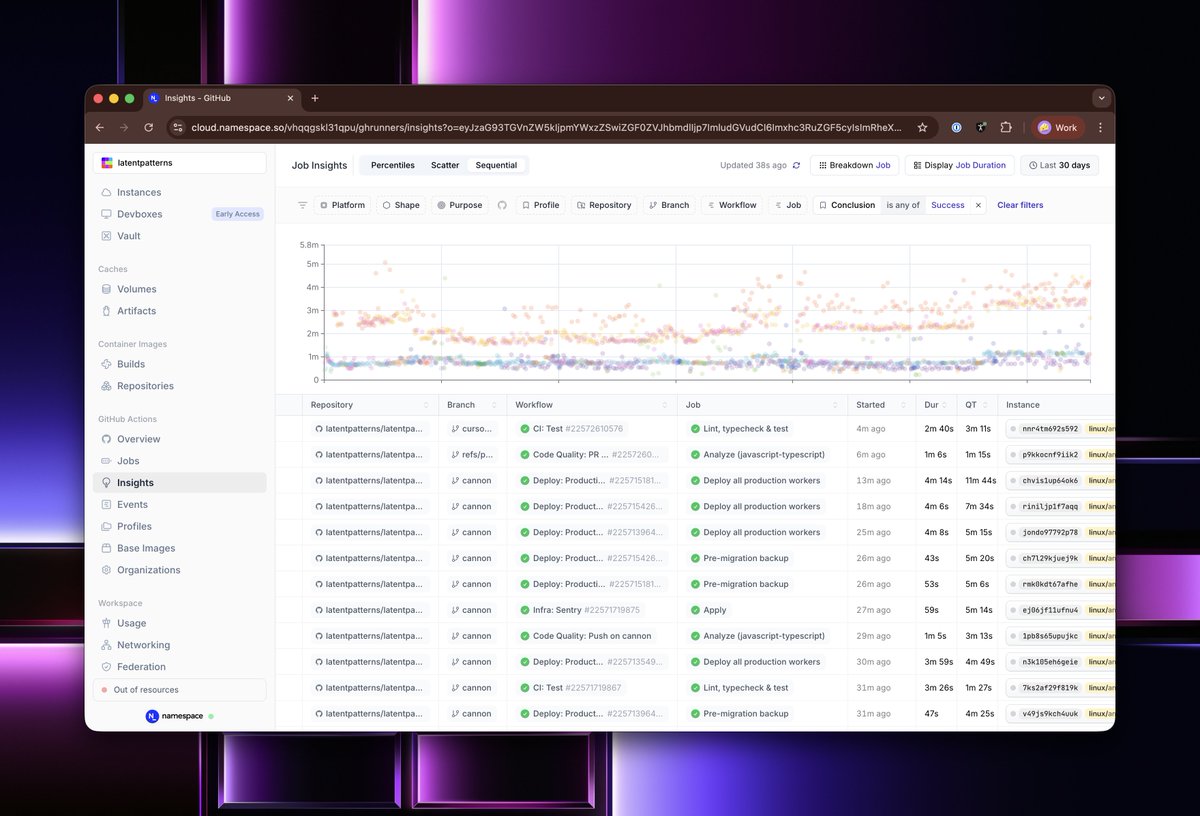Add a Job filter
Screen dimensions: 1200x816
coord(788,205)
